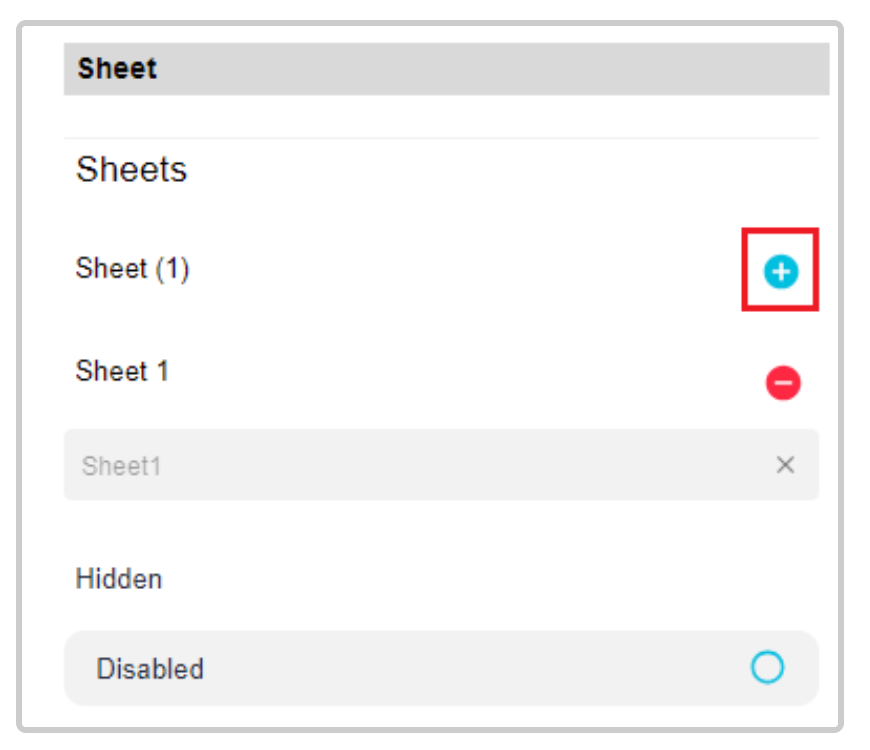This screenshot has width=870, height=750.
Task: Expand the Sheet (1) list row
Action: (441, 270)
